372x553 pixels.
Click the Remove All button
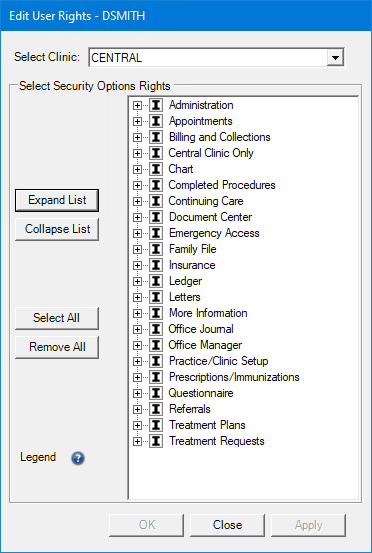(x=57, y=347)
